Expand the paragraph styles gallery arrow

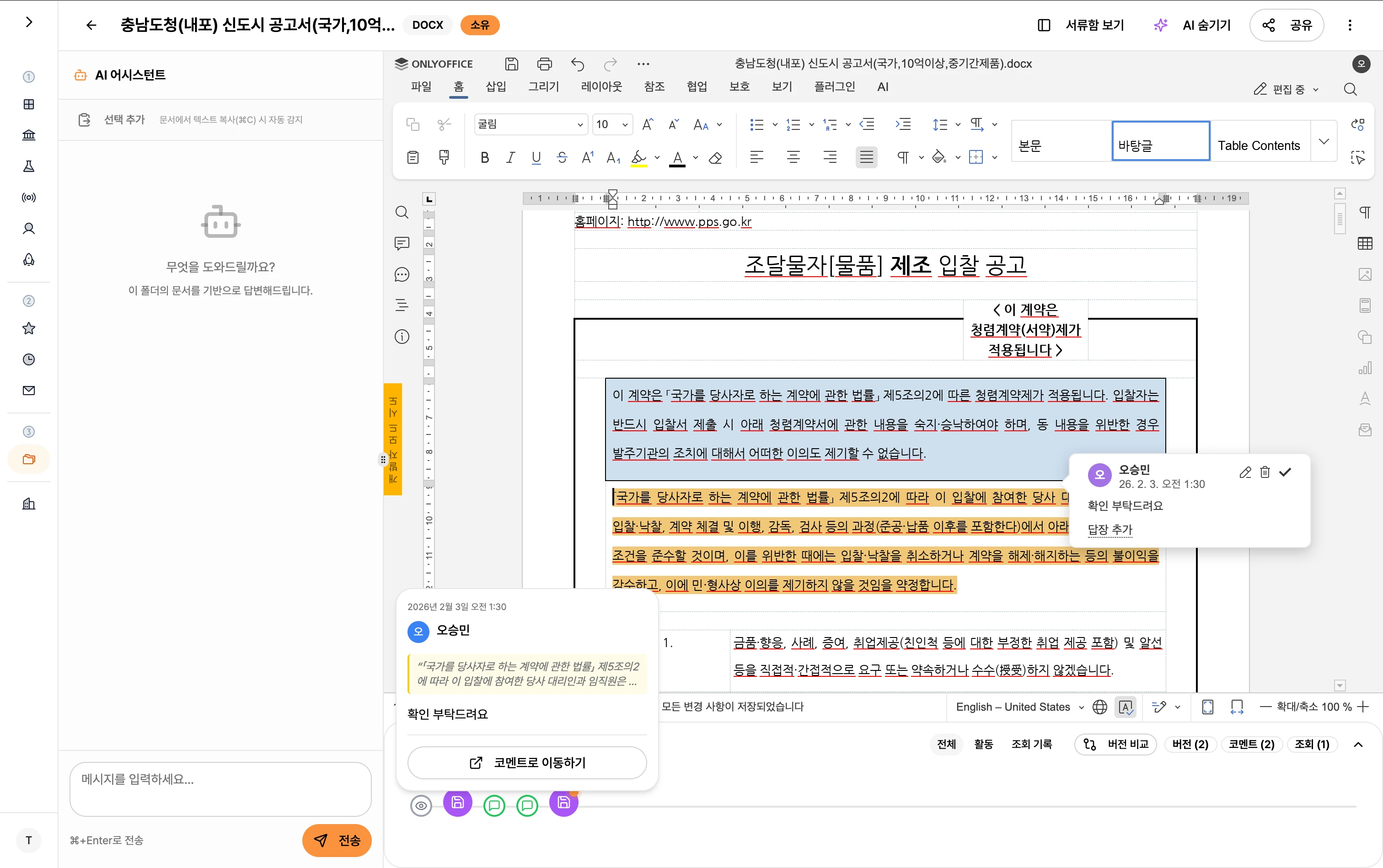(x=1324, y=142)
